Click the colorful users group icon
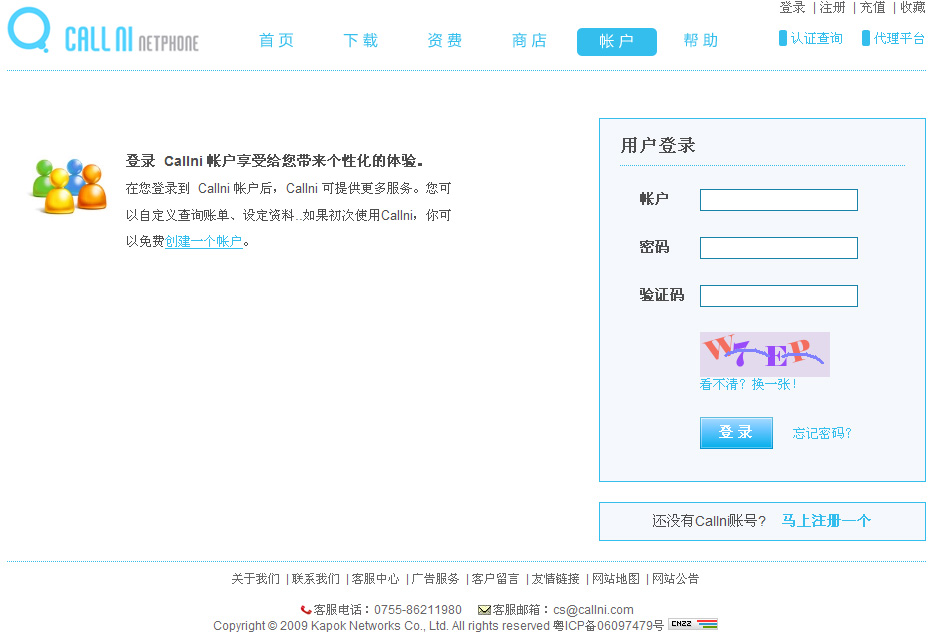This screenshot has width=938, height=639. pos(69,185)
